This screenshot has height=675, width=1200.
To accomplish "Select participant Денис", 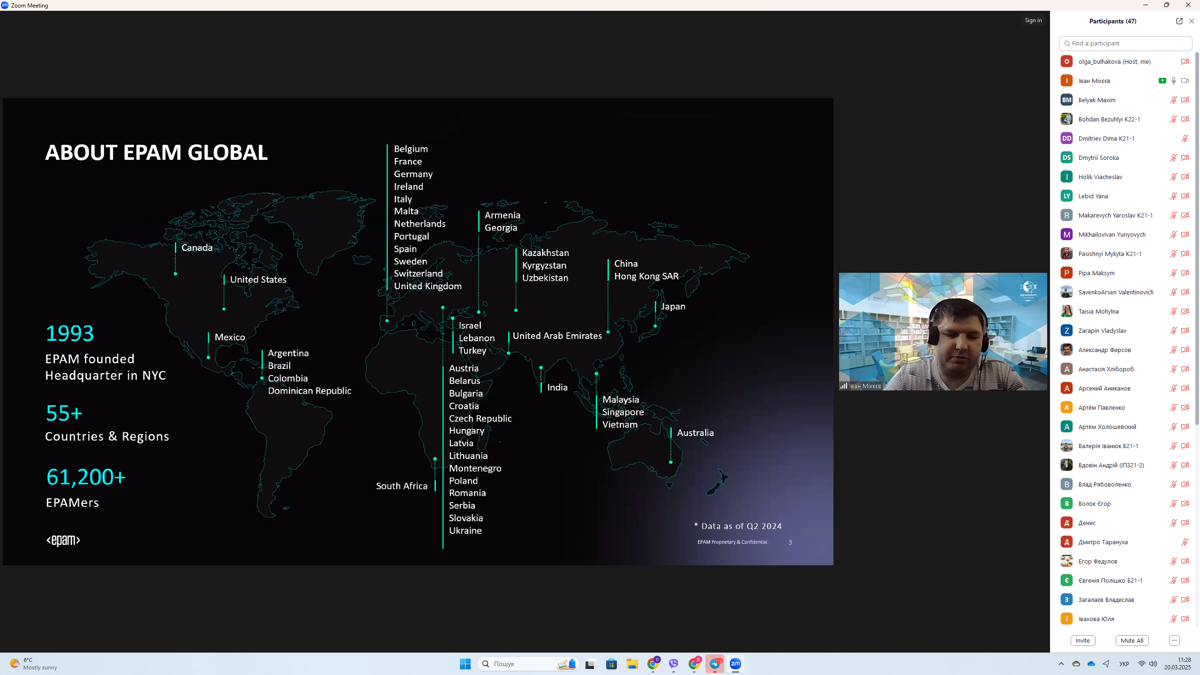I will coord(1125,523).
